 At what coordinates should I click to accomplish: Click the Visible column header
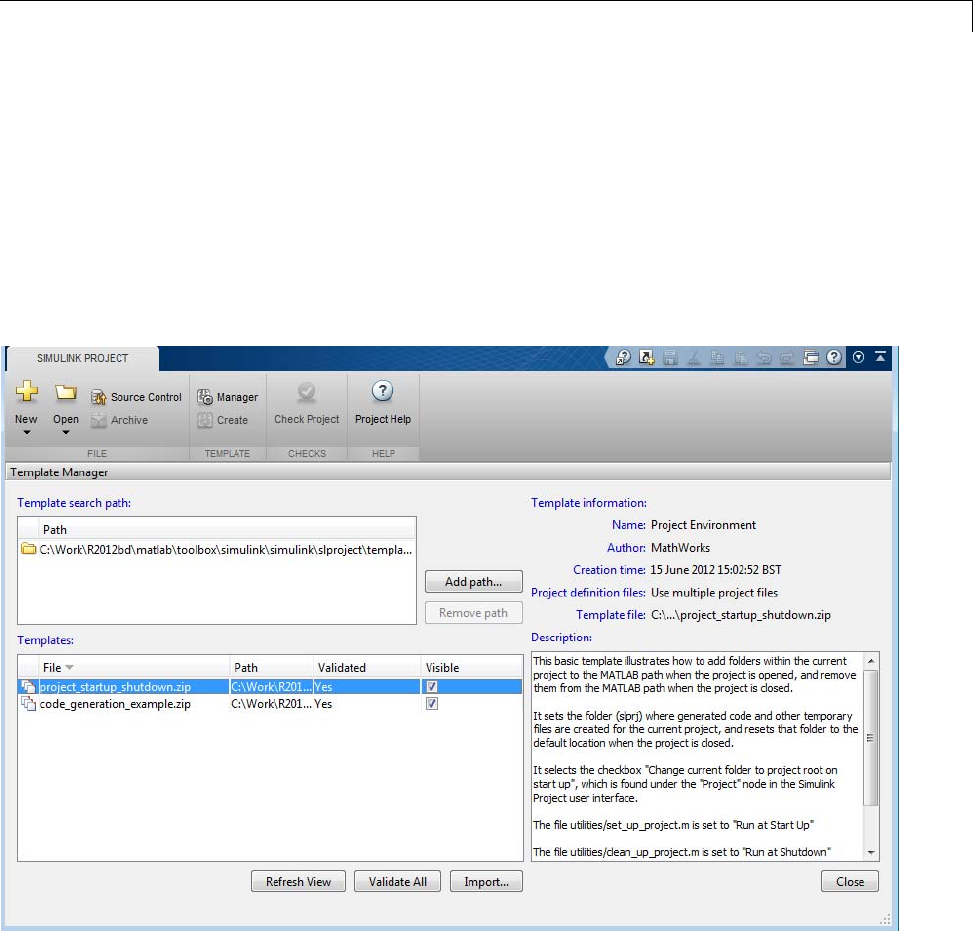pyautogui.click(x=472, y=668)
